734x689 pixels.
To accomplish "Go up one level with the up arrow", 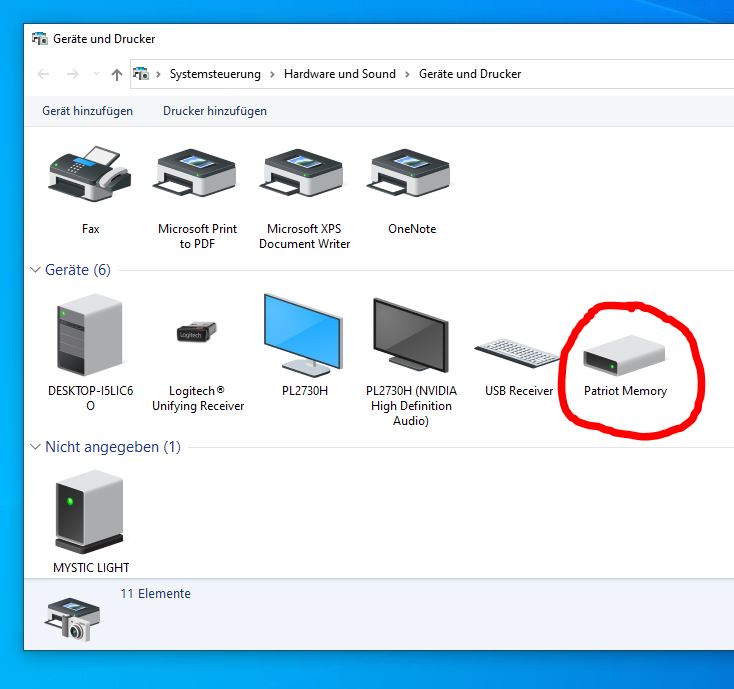I will click(x=117, y=74).
